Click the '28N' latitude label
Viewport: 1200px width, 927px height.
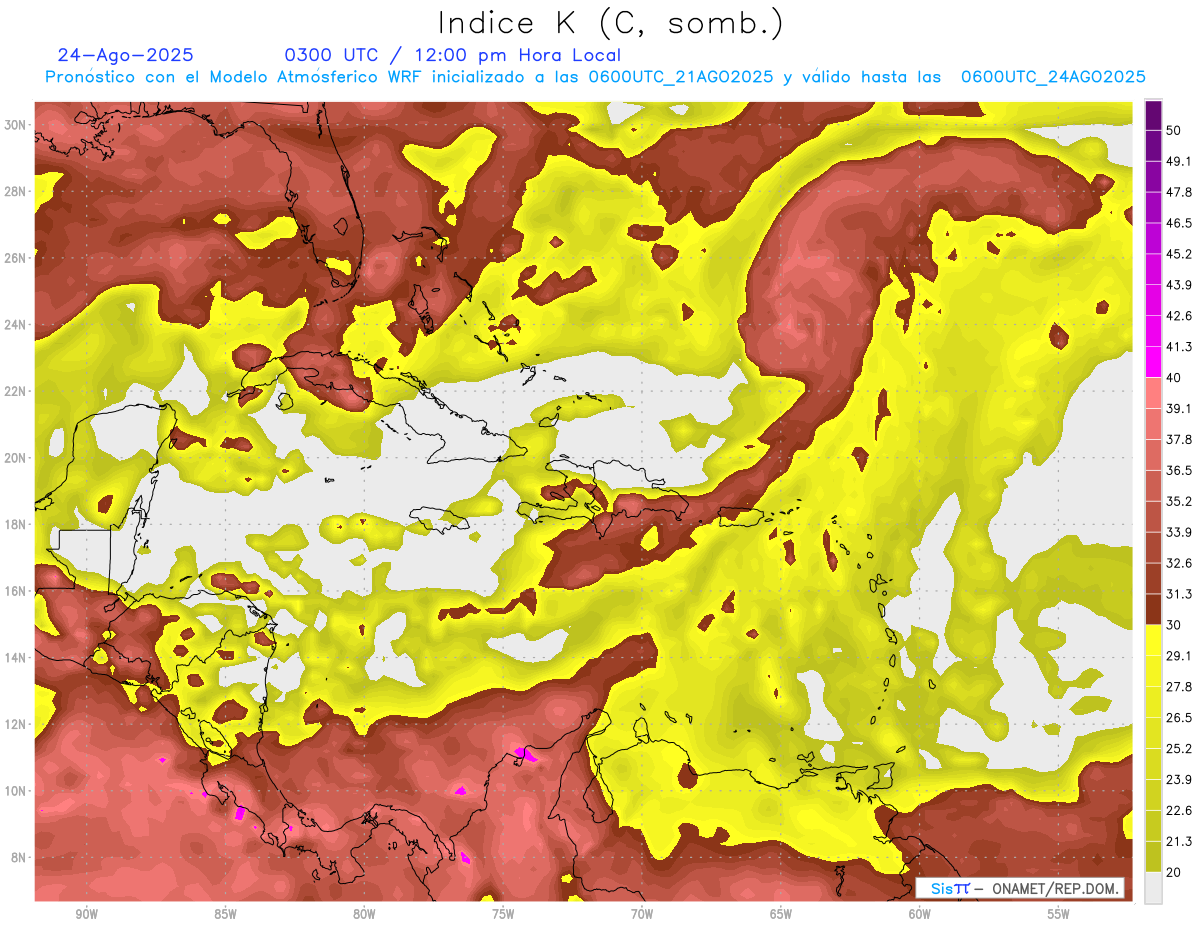pos(15,191)
